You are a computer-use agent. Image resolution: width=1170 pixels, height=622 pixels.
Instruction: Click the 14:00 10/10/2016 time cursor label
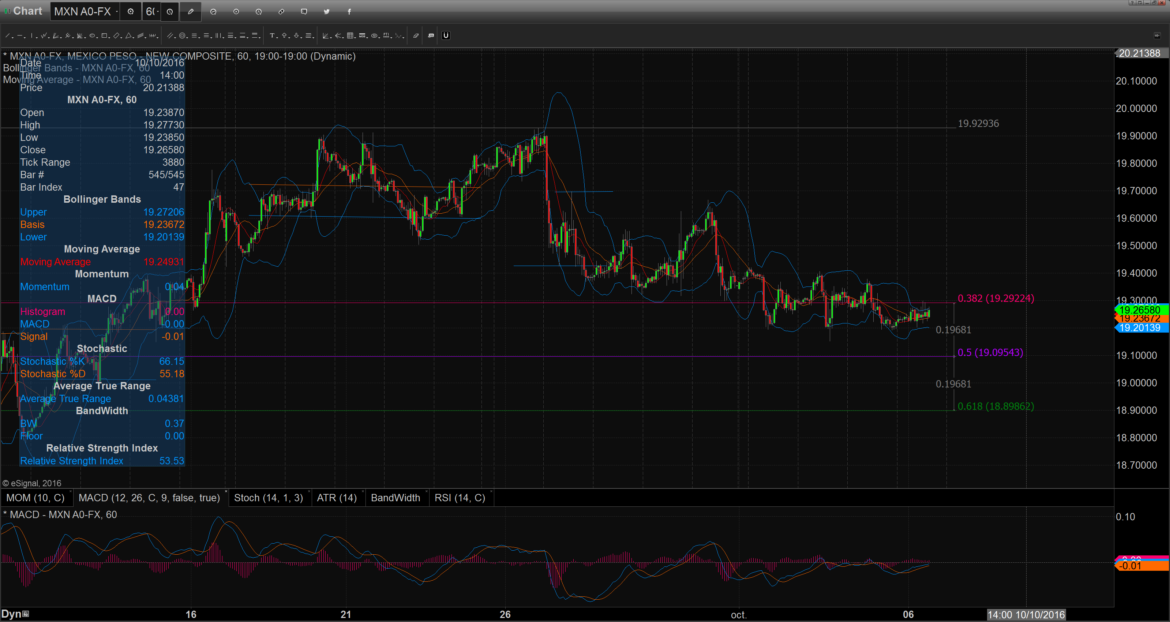coord(1026,615)
